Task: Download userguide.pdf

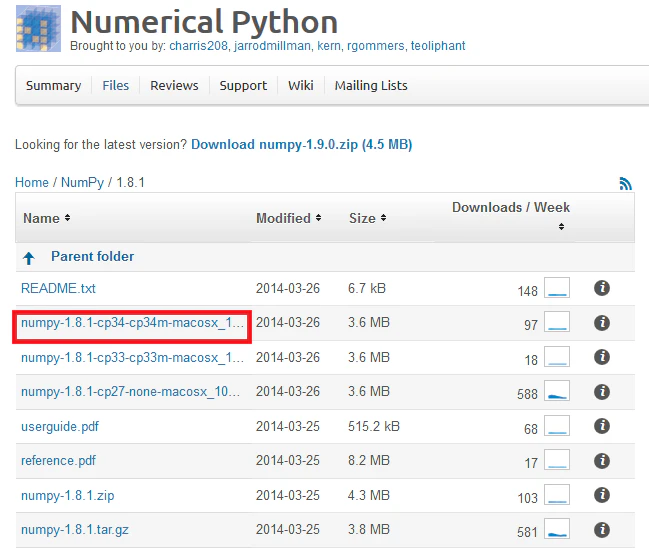Action: [60, 426]
